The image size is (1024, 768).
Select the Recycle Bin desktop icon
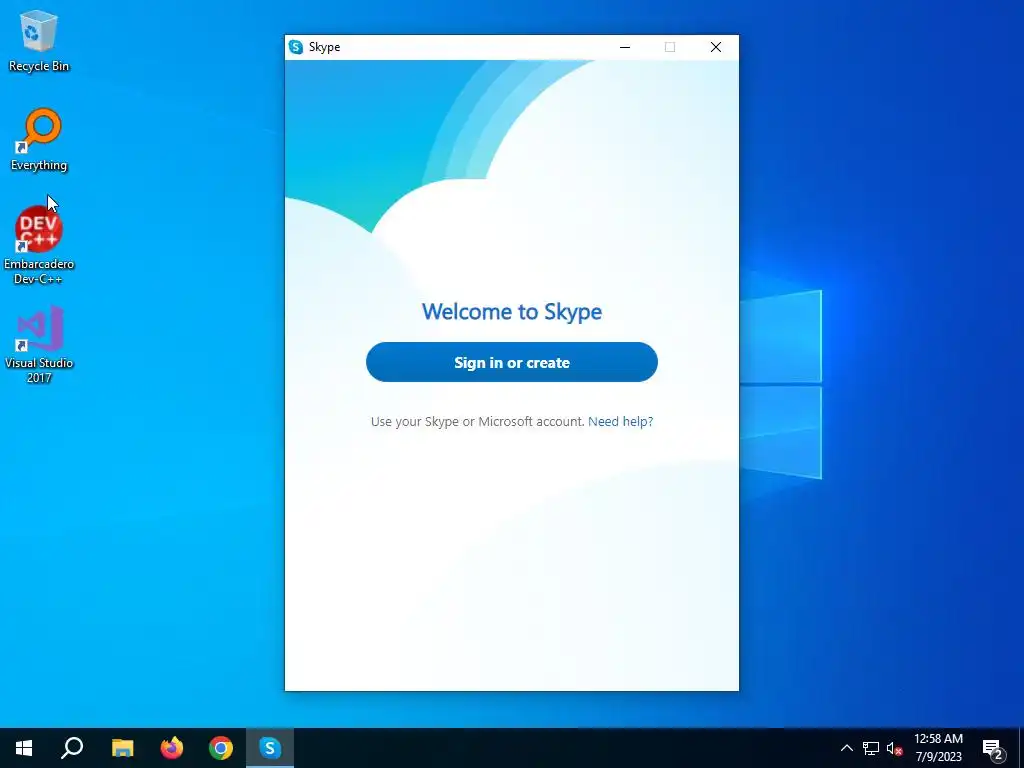tap(39, 40)
